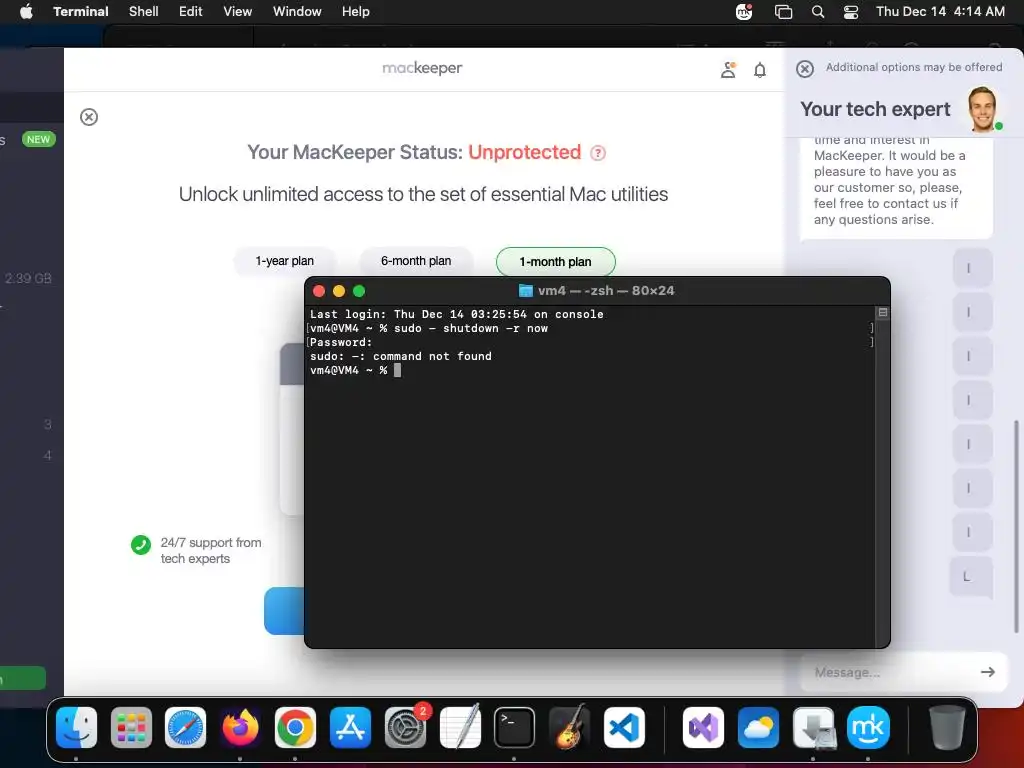Open the Shell menu
This screenshot has width=1024, height=768.
click(x=144, y=11)
